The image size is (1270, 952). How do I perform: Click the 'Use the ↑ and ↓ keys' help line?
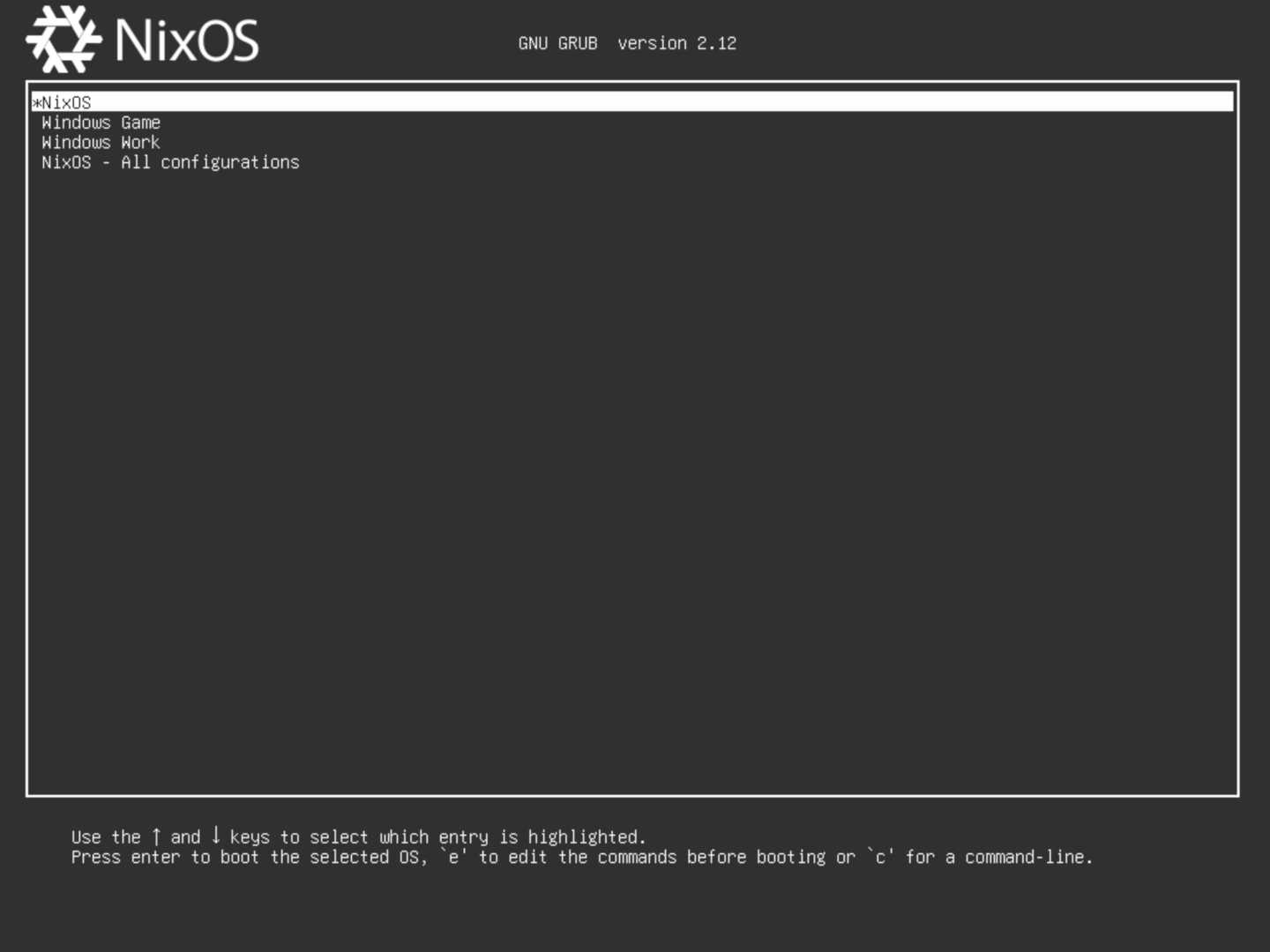(x=358, y=837)
